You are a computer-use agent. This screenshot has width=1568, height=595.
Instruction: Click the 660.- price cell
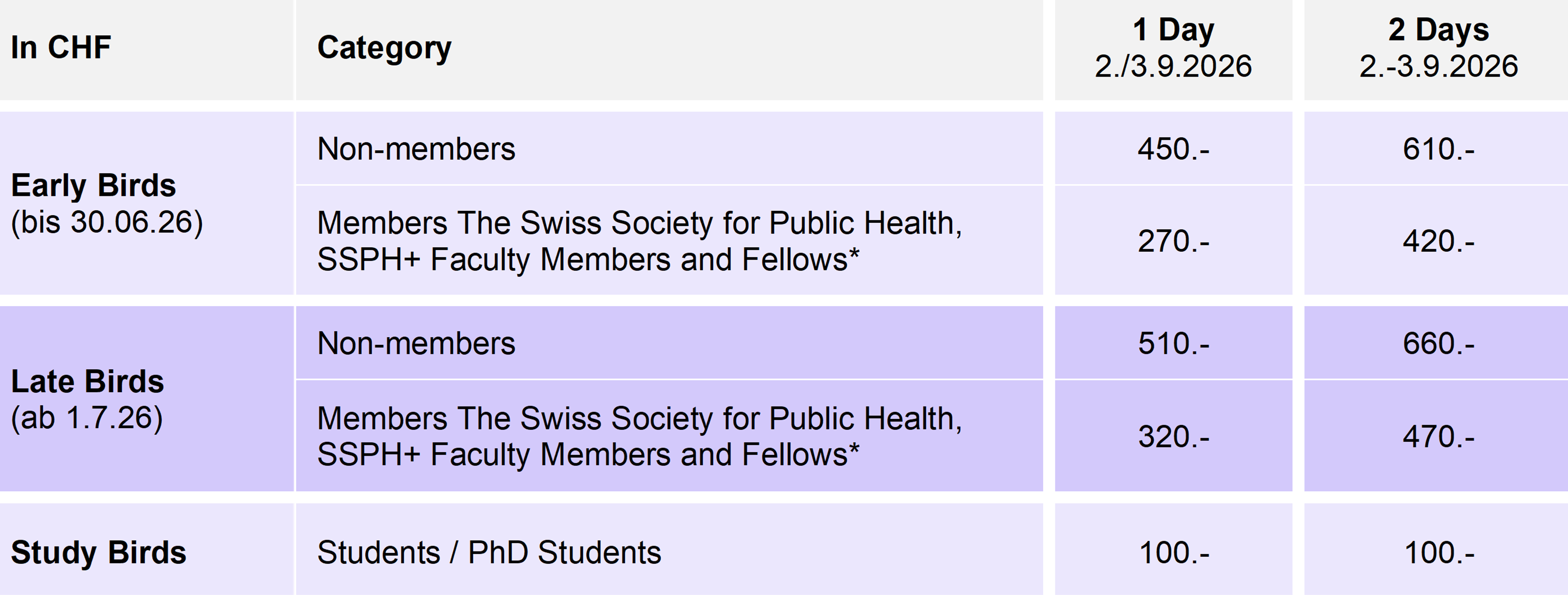(x=1438, y=343)
